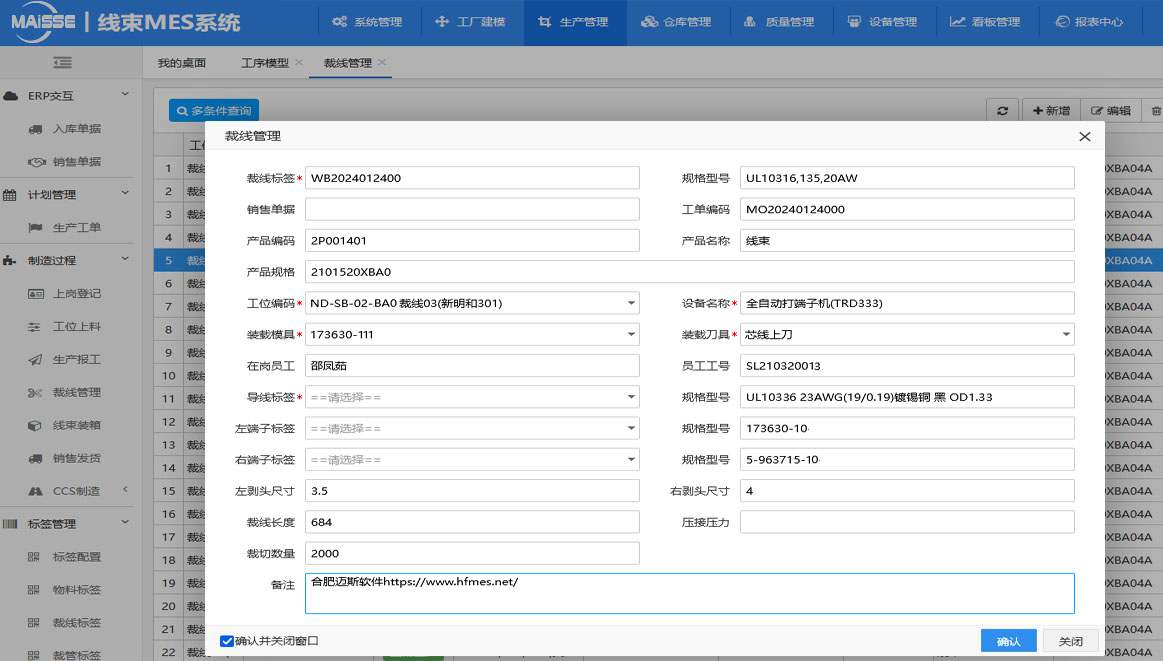Click the 裁管标签 icon at sidebar bottom
This screenshot has width=1163, height=661.
[x=34, y=655]
